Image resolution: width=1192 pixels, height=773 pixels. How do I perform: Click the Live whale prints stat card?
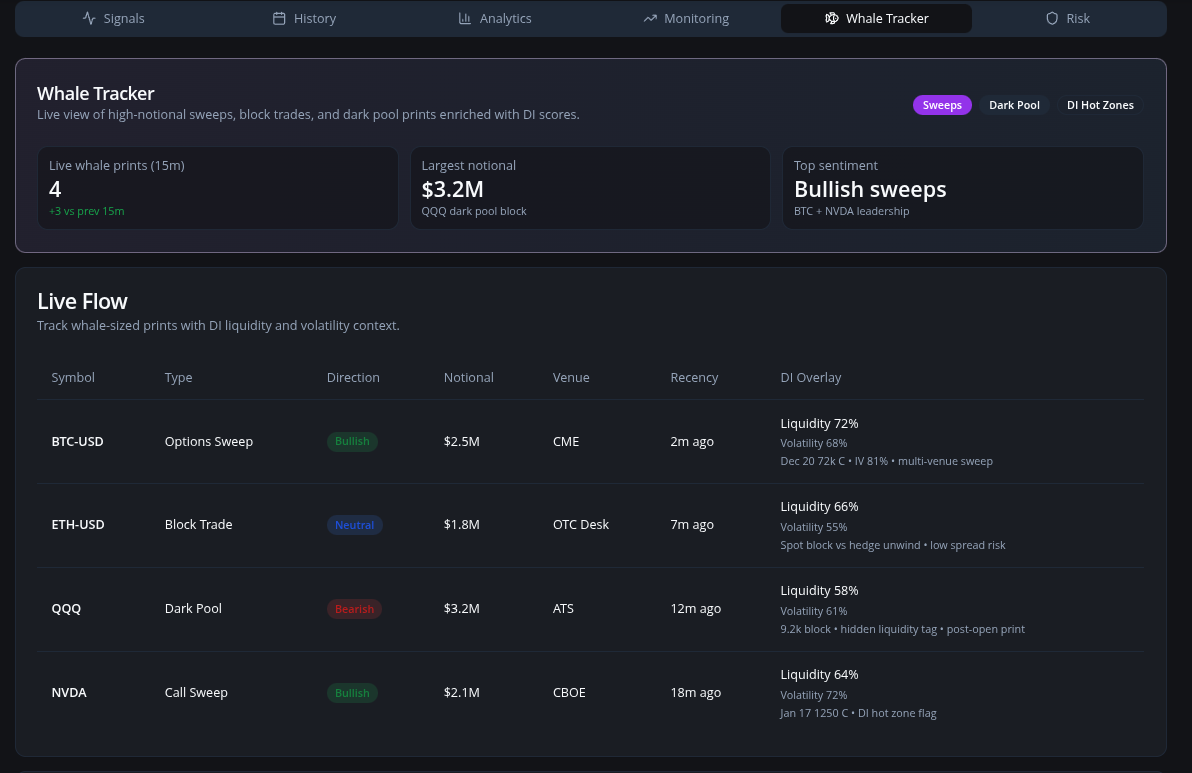coord(217,188)
